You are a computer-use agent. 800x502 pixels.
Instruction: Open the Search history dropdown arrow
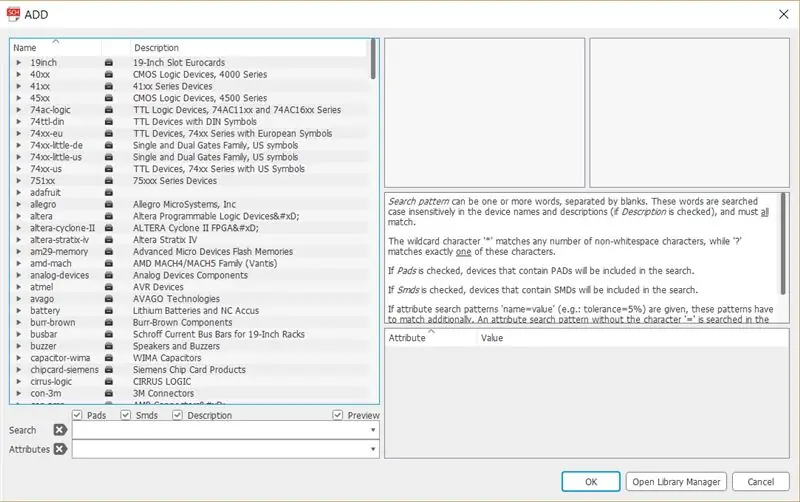click(x=373, y=430)
